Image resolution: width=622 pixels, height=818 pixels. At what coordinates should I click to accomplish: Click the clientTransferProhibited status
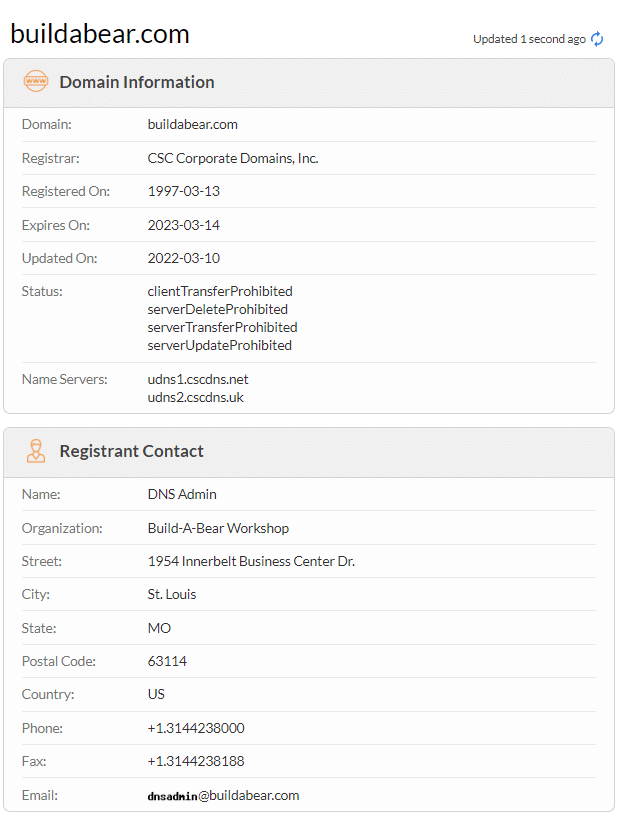(220, 291)
